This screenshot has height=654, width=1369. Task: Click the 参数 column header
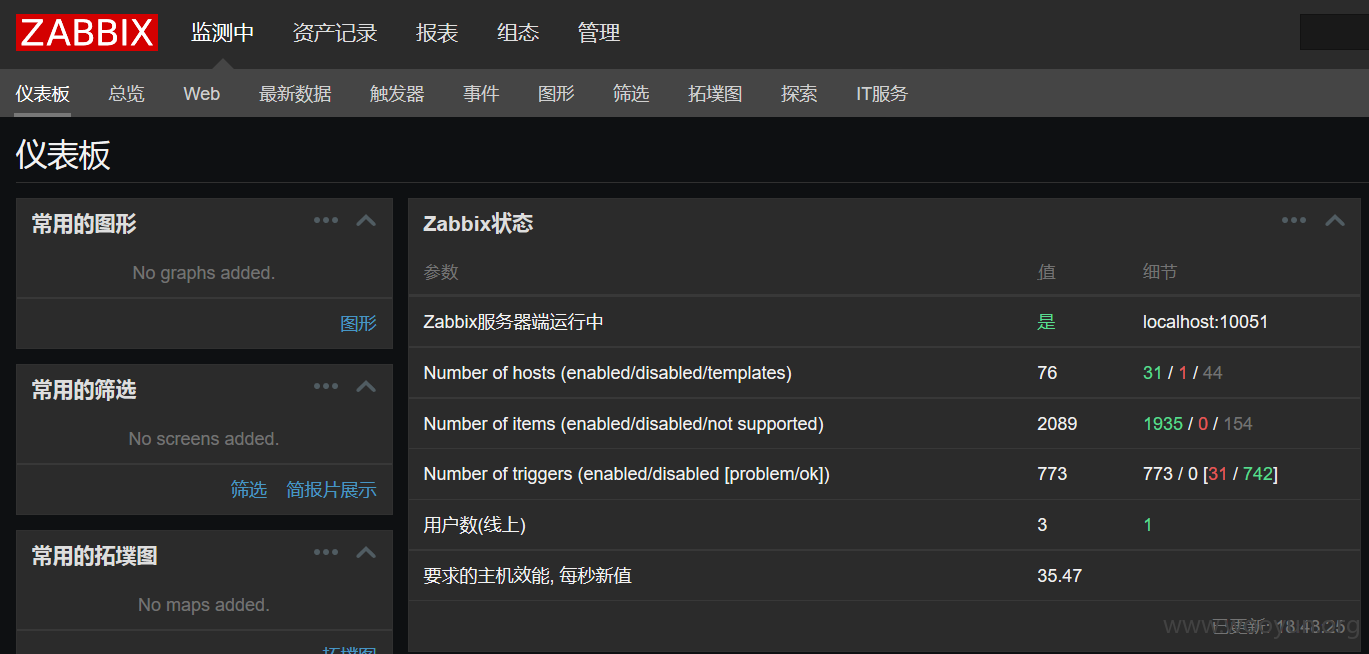pyautogui.click(x=441, y=272)
